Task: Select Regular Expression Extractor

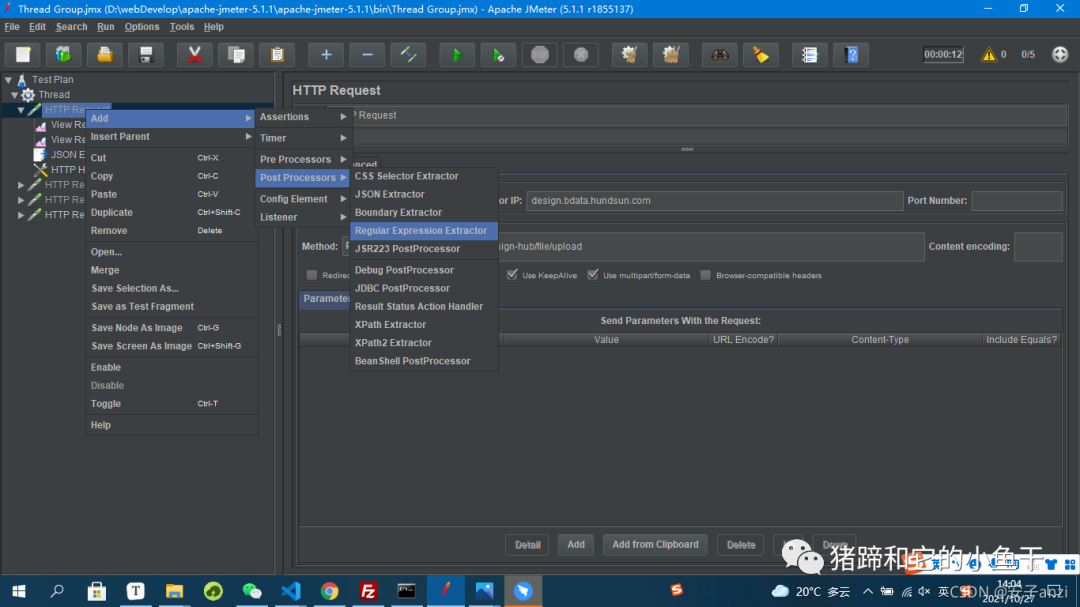Action: click(424, 231)
